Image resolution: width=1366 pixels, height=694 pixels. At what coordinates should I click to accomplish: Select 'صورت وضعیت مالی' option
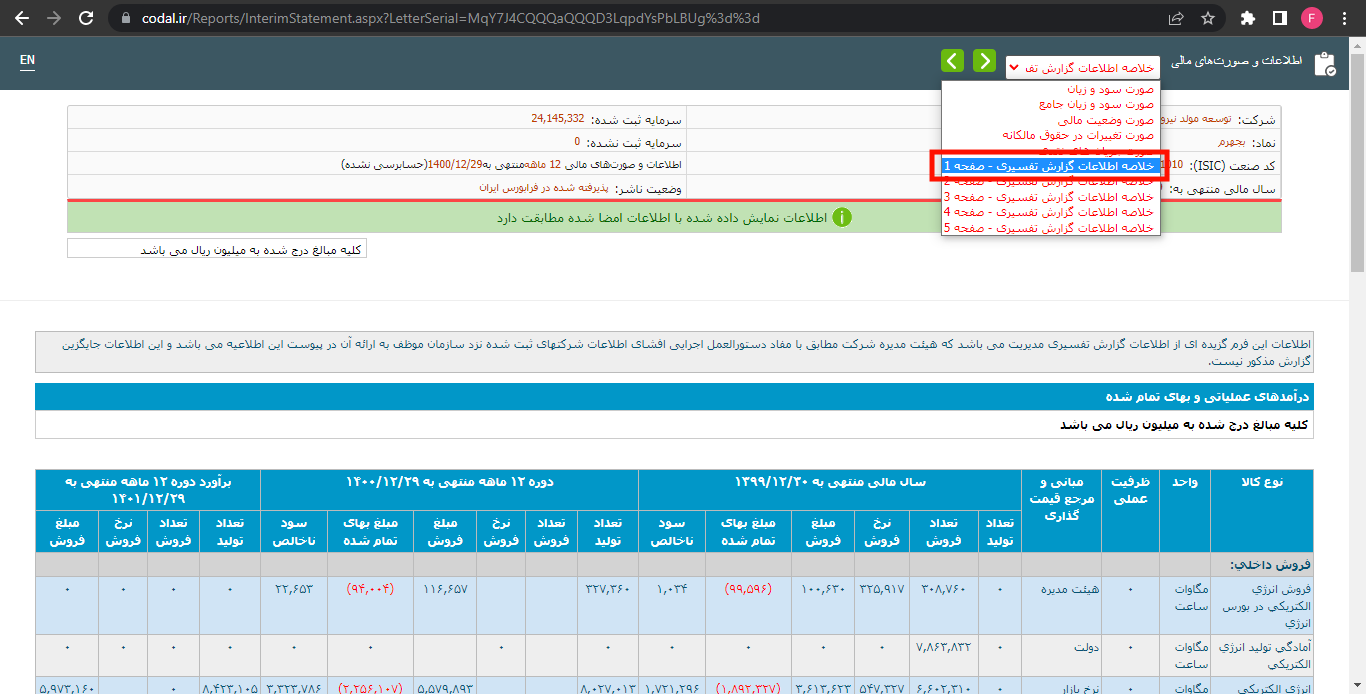click(x=1090, y=120)
